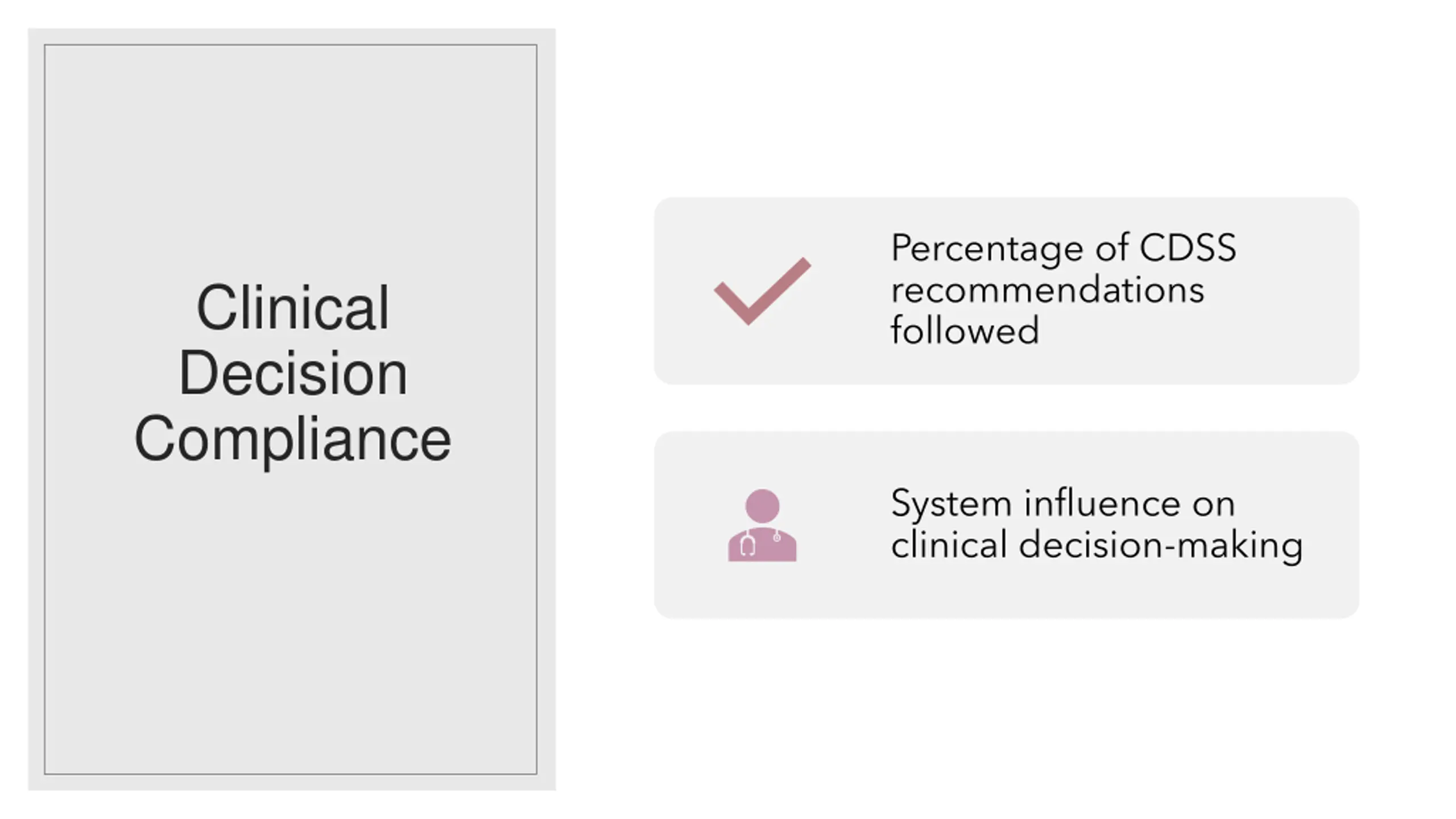The image size is (1456, 819).
Task: Select the rounded card containing the doctor icon
Action: pyautogui.click(x=1006, y=524)
